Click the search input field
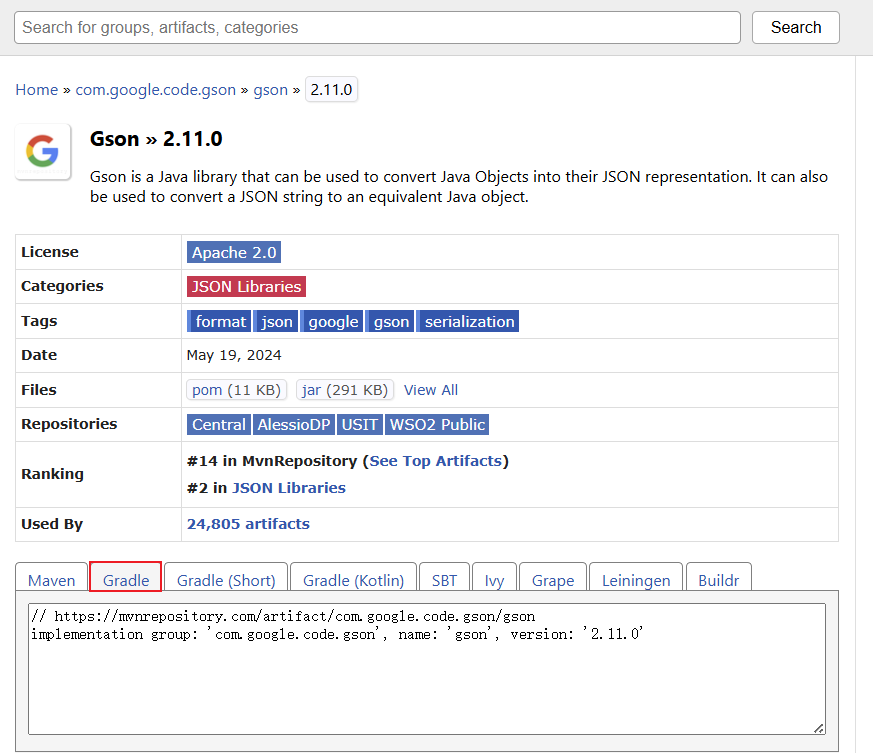 point(377,27)
